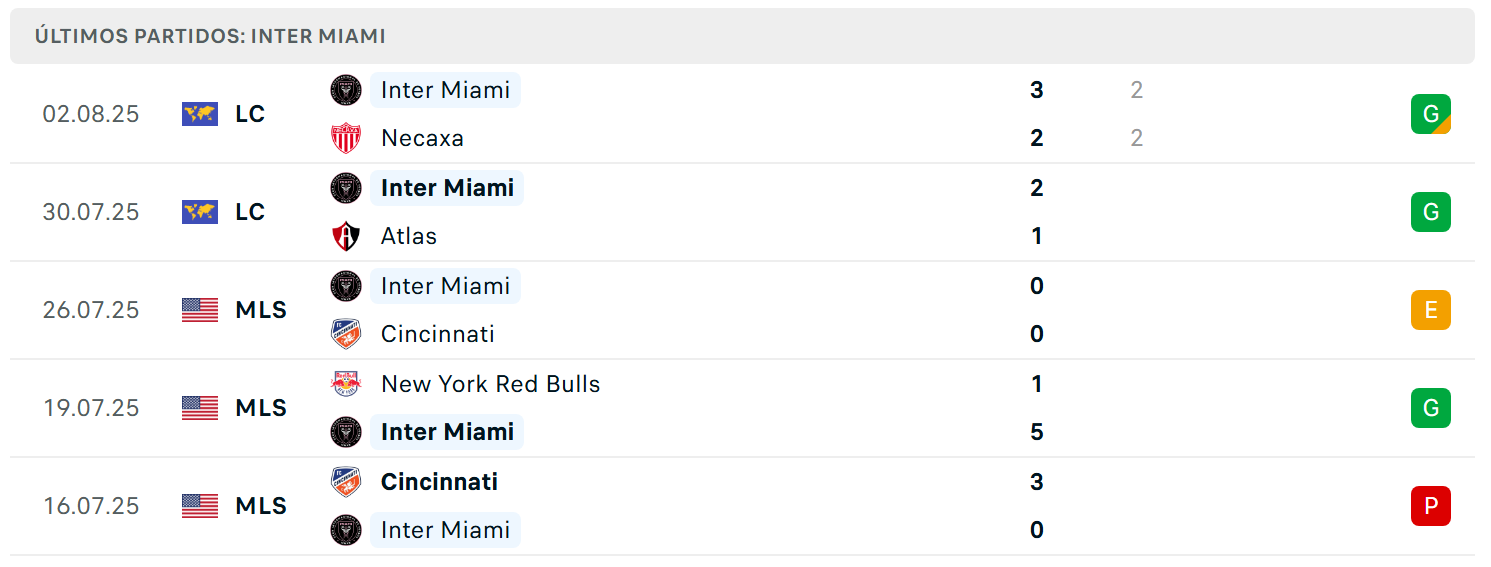Click Cincinnati crest in 16.07.25 match
Screen dimensions: 1491x567
point(346,482)
